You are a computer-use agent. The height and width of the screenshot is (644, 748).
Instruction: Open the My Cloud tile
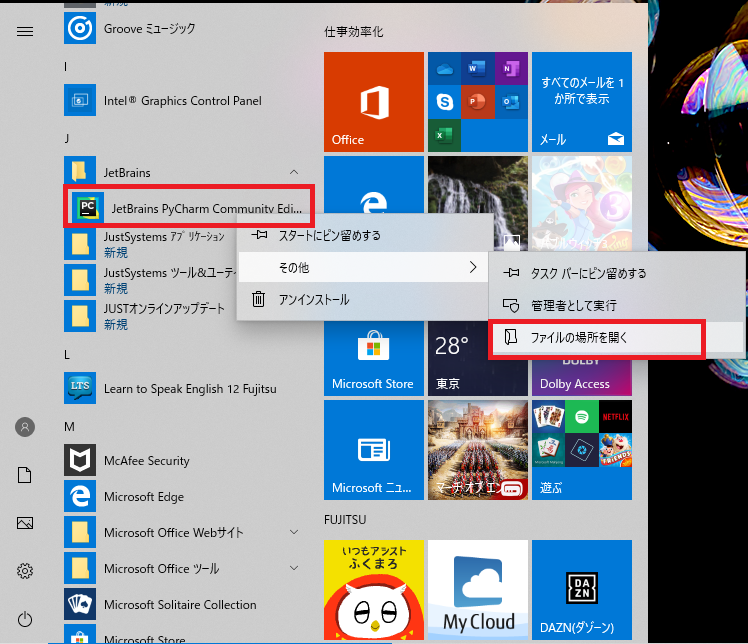478,590
